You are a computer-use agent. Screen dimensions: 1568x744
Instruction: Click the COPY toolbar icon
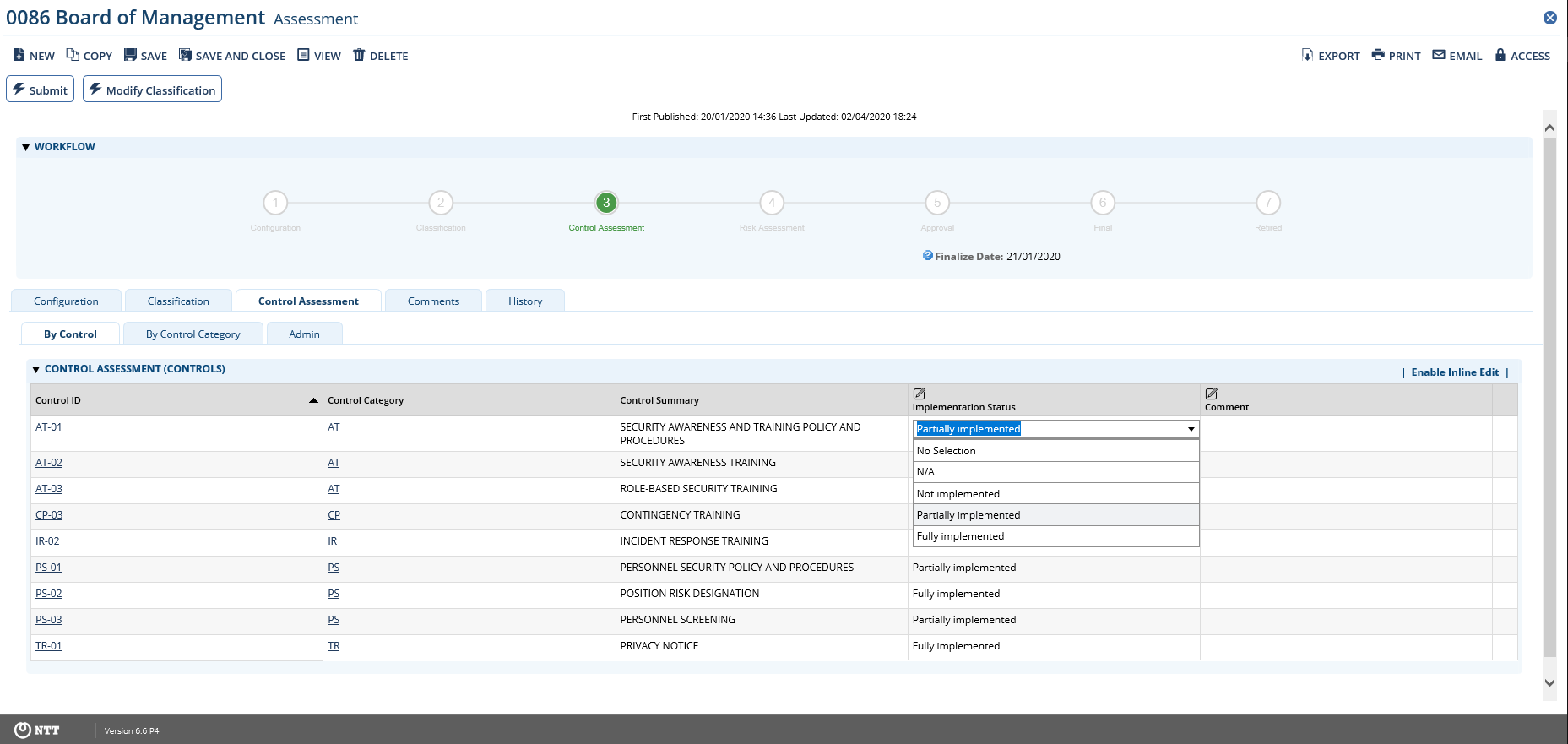click(73, 55)
